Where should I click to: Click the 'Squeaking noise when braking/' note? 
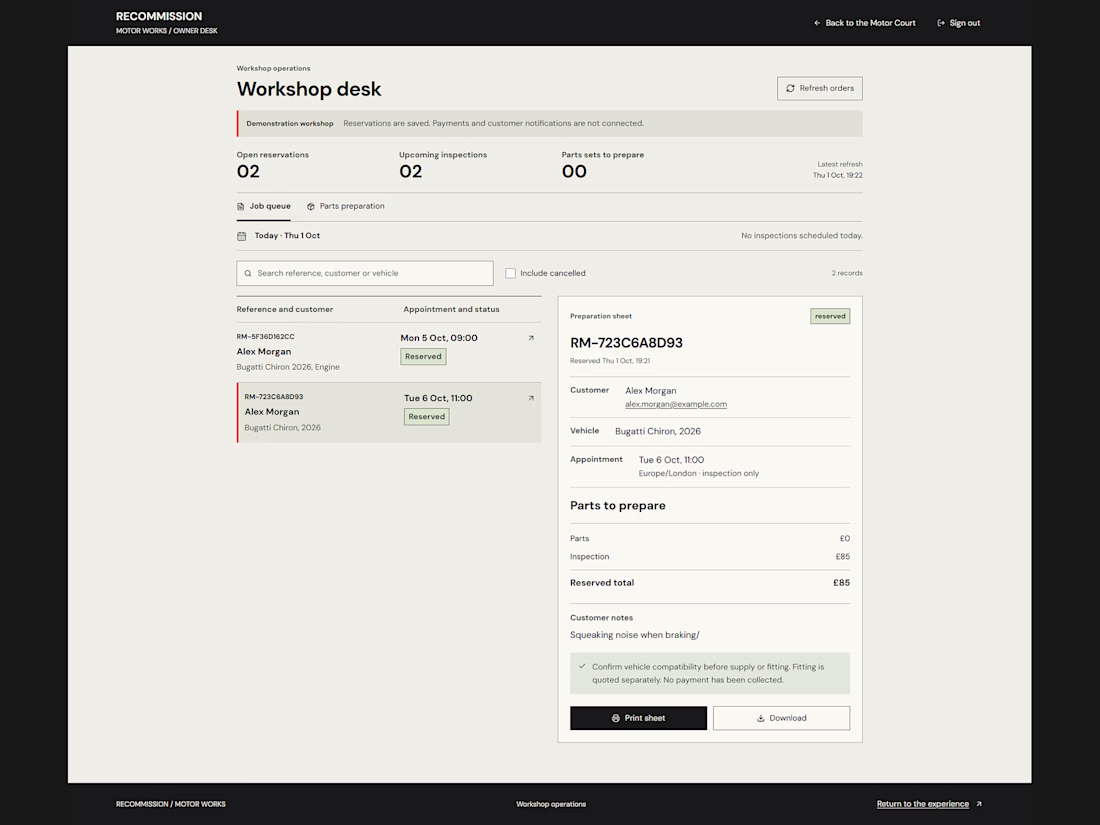pos(635,635)
